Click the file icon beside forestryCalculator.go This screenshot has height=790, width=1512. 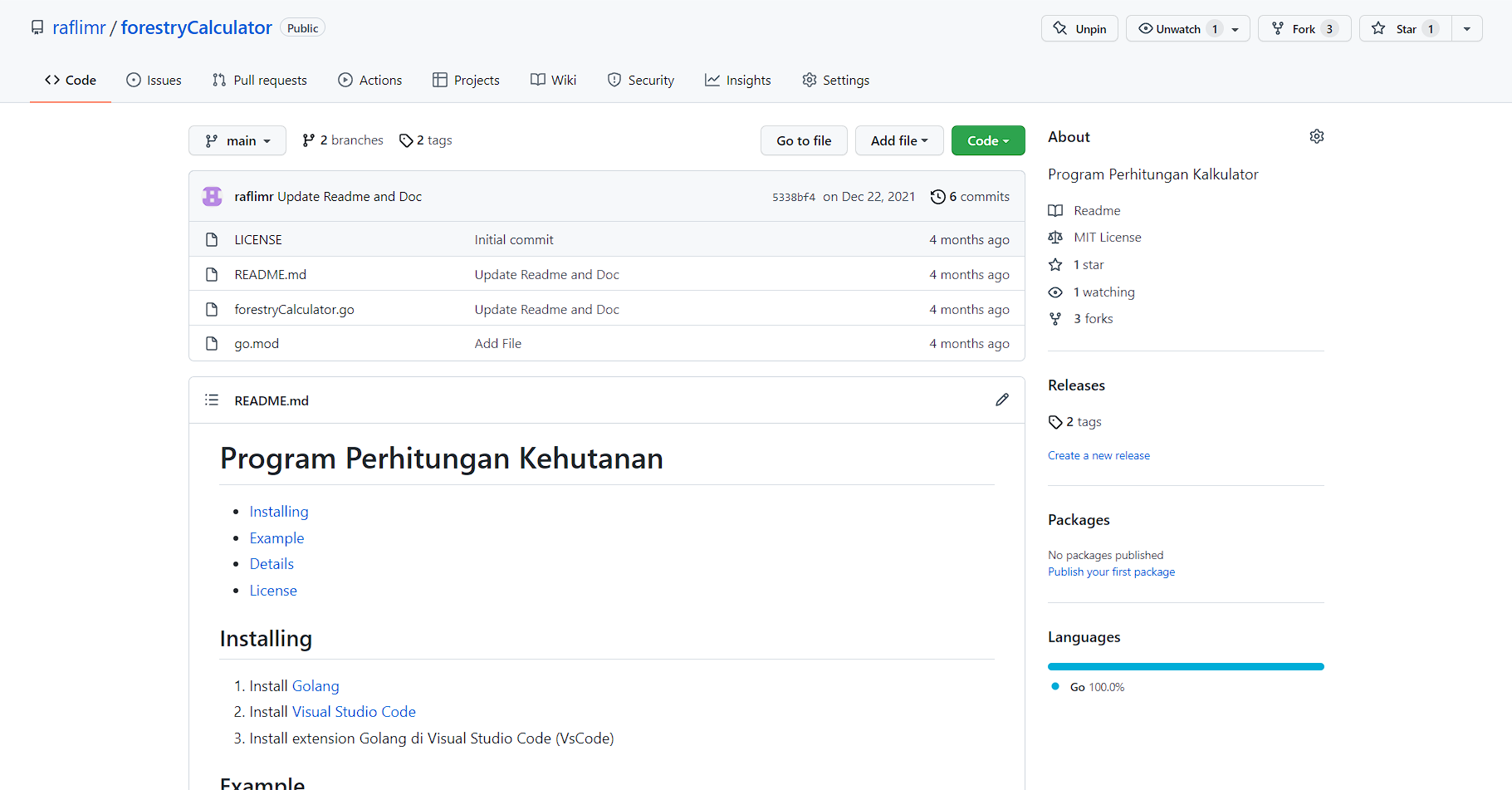pos(212,309)
